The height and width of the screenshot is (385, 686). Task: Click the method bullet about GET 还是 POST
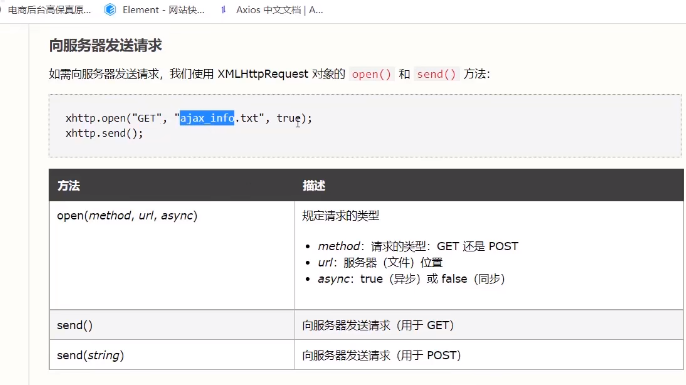coord(418,246)
